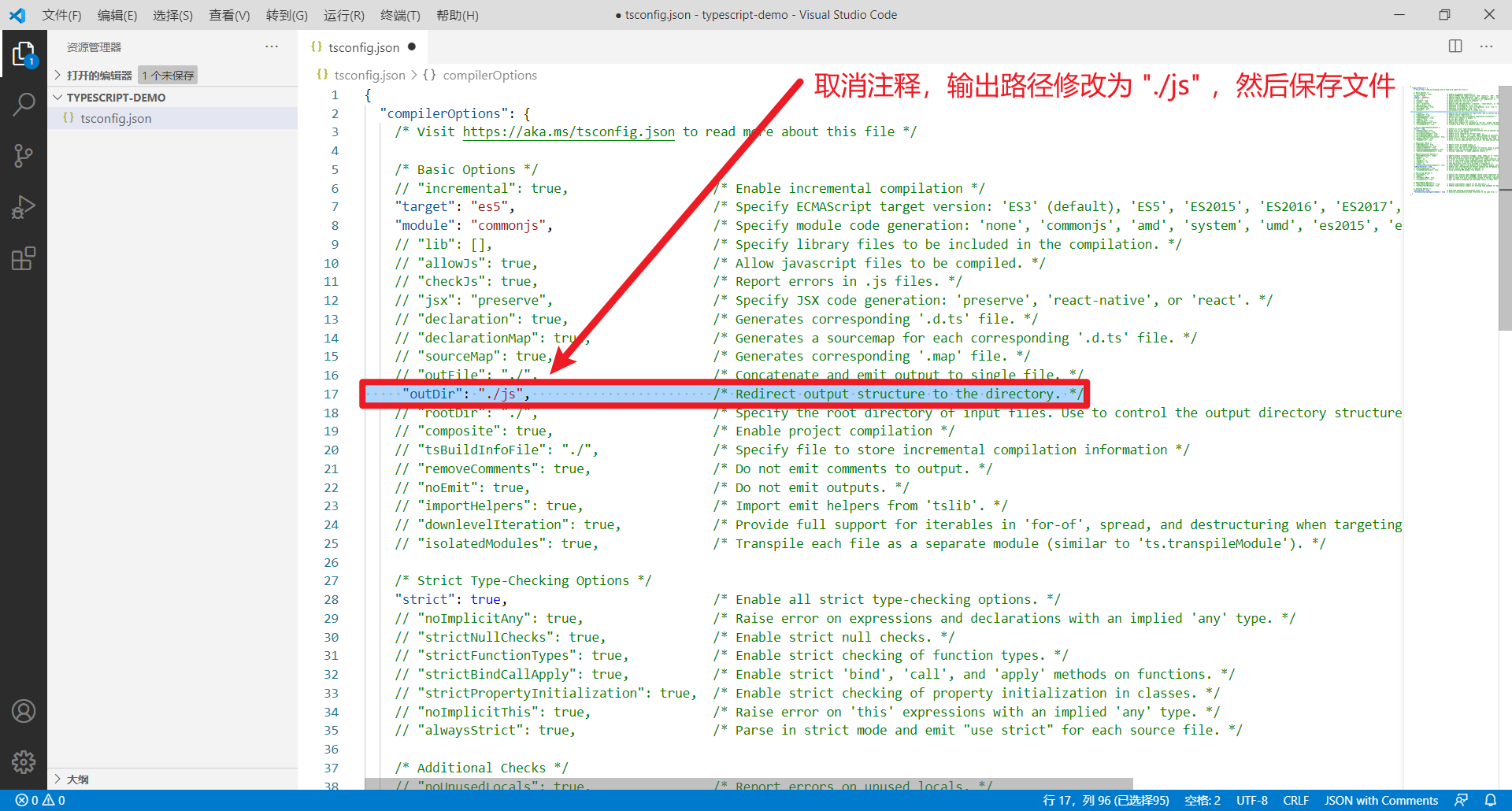This screenshot has width=1512, height=811.
Task: Open the Accounts menu icon
Action: [x=24, y=711]
